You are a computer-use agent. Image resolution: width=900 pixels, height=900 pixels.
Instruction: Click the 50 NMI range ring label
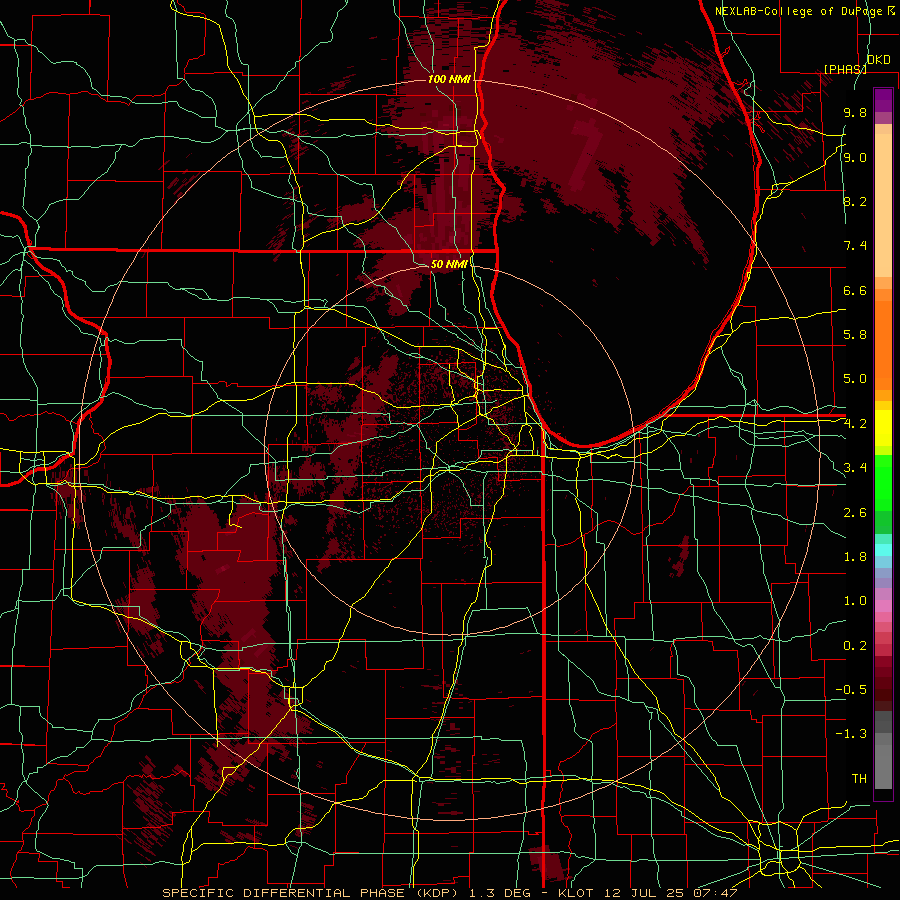[x=449, y=264]
